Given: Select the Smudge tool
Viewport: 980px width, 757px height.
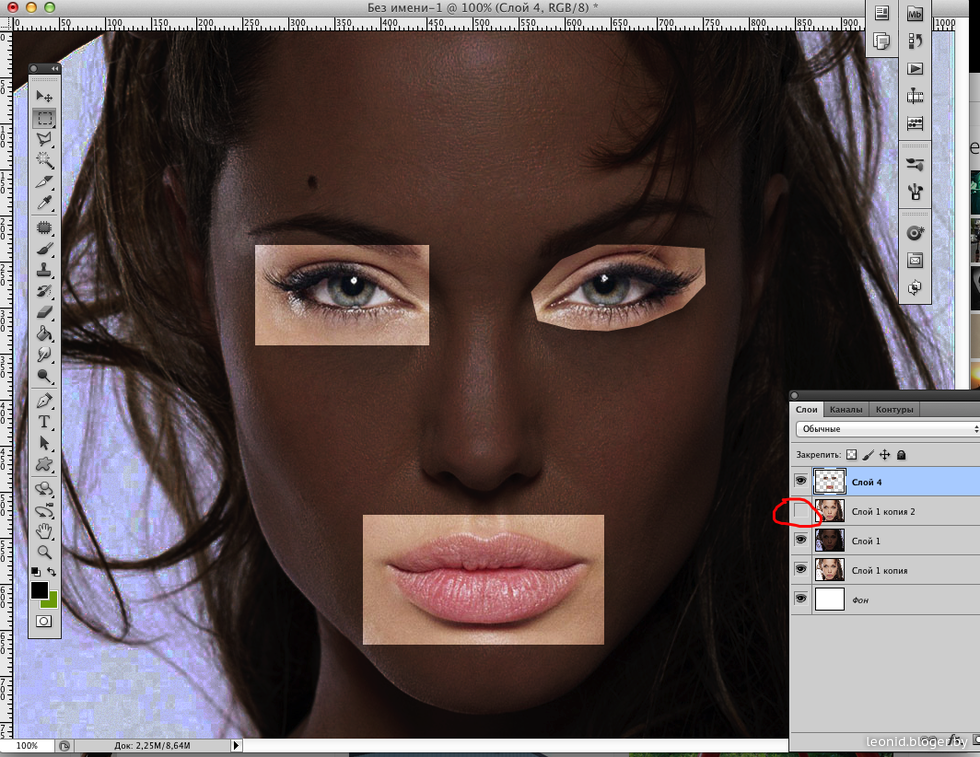Looking at the screenshot, I should coord(44,354).
